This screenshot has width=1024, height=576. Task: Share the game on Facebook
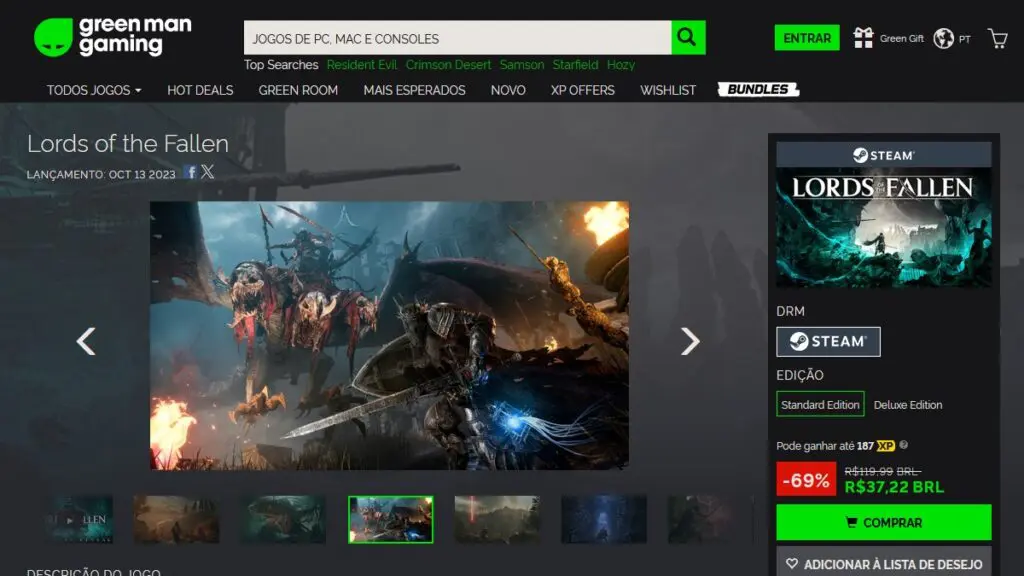pyautogui.click(x=189, y=171)
